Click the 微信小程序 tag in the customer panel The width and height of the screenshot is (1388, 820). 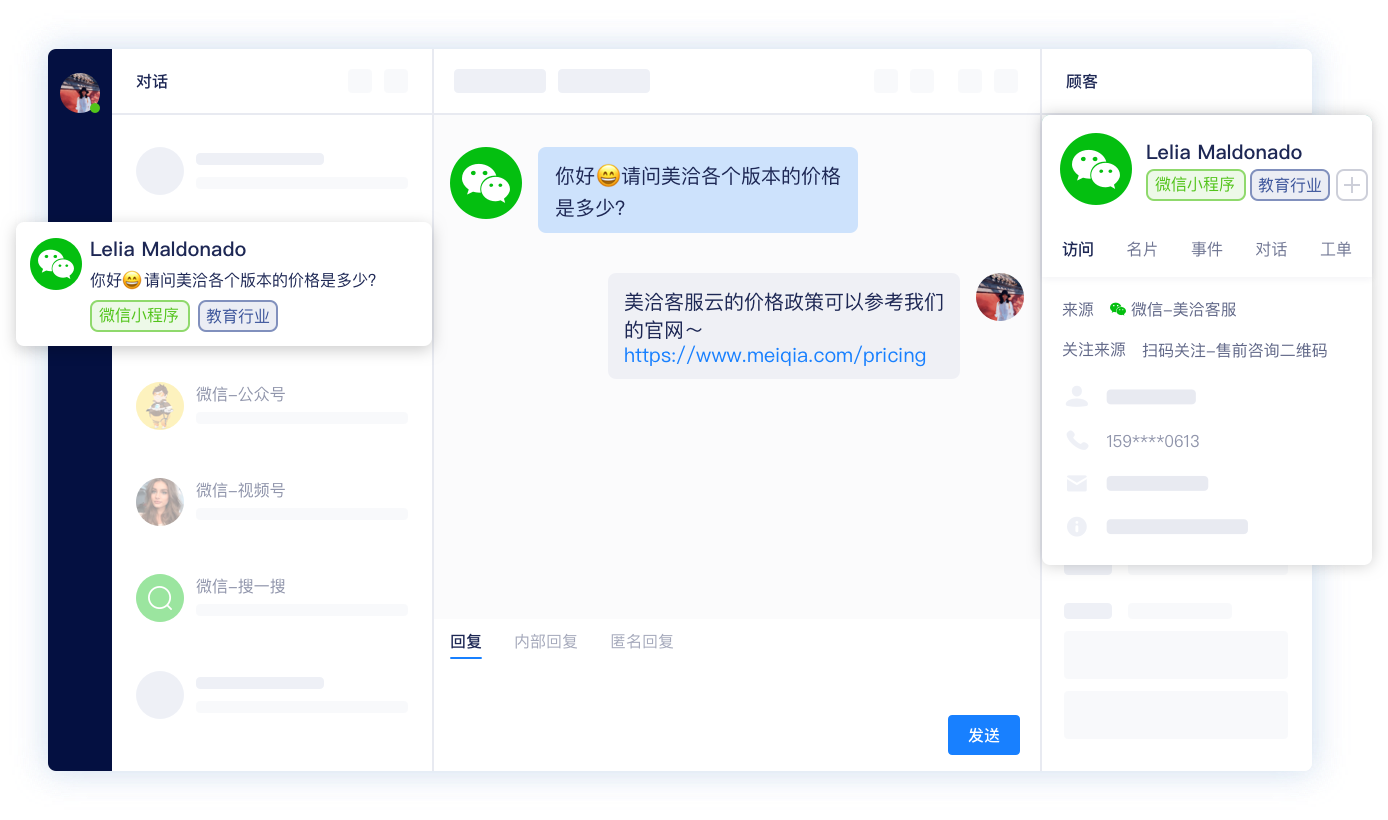1196,185
